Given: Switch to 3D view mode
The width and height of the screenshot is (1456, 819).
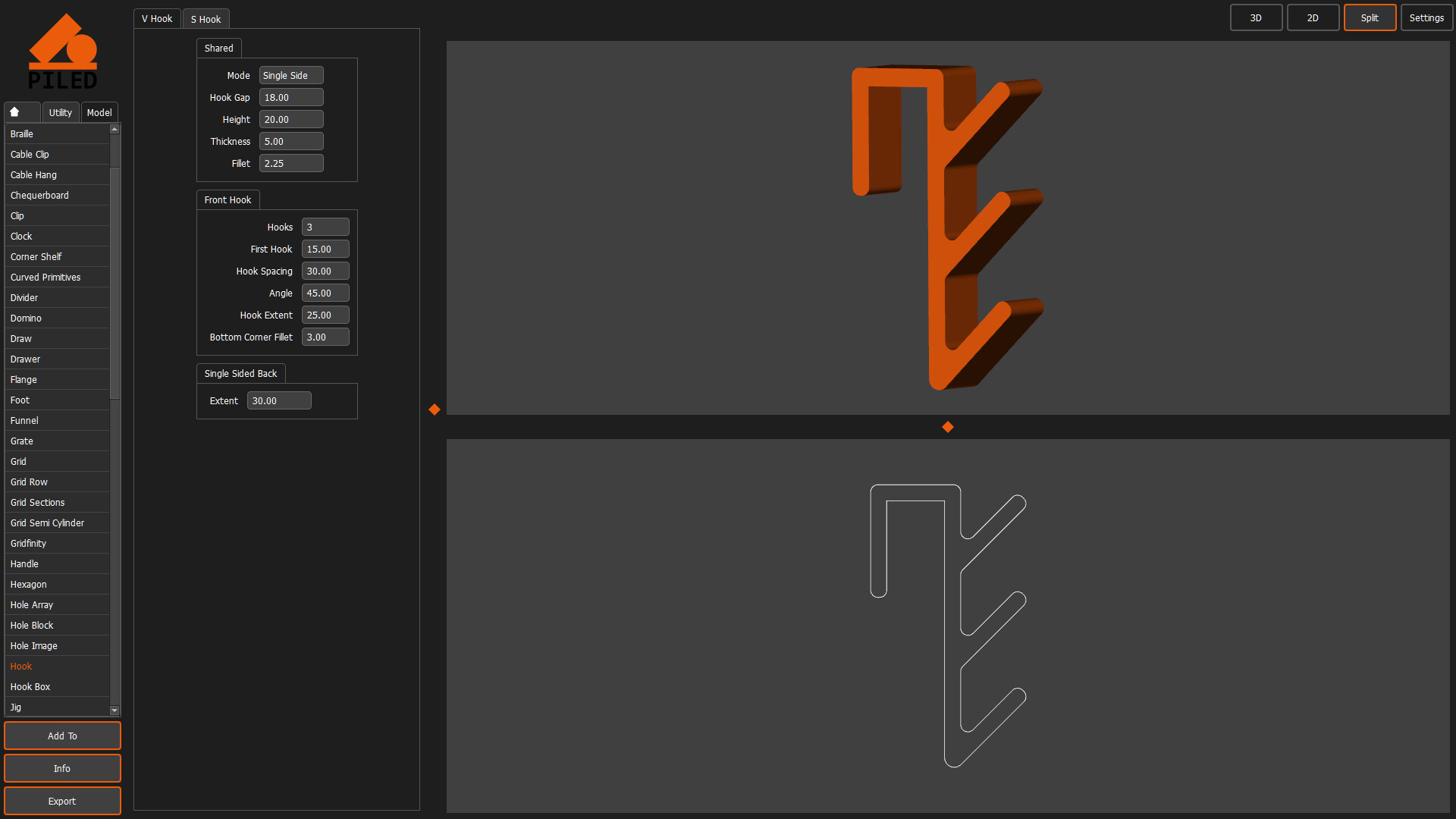Looking at the screenshot, I should (x=1256, y=17).
